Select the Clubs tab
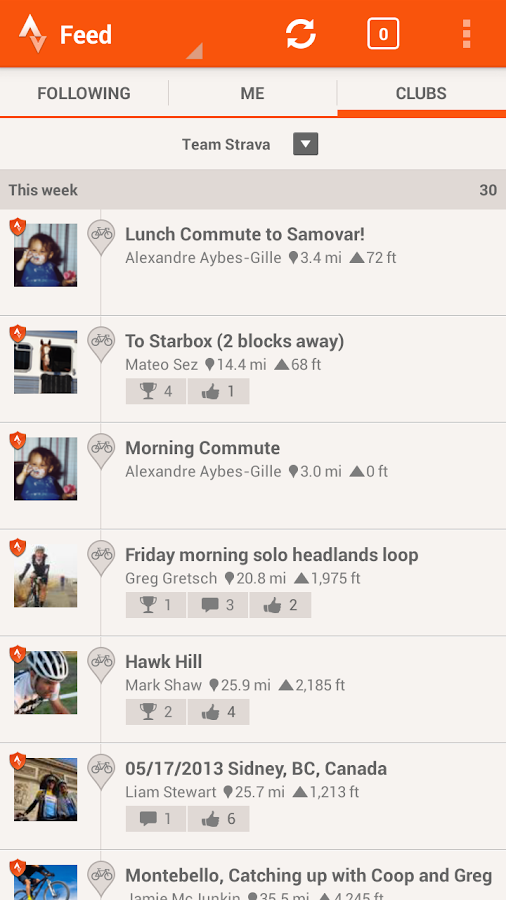Viewport: 506px width, 900px height. click(x=421, y=93)
